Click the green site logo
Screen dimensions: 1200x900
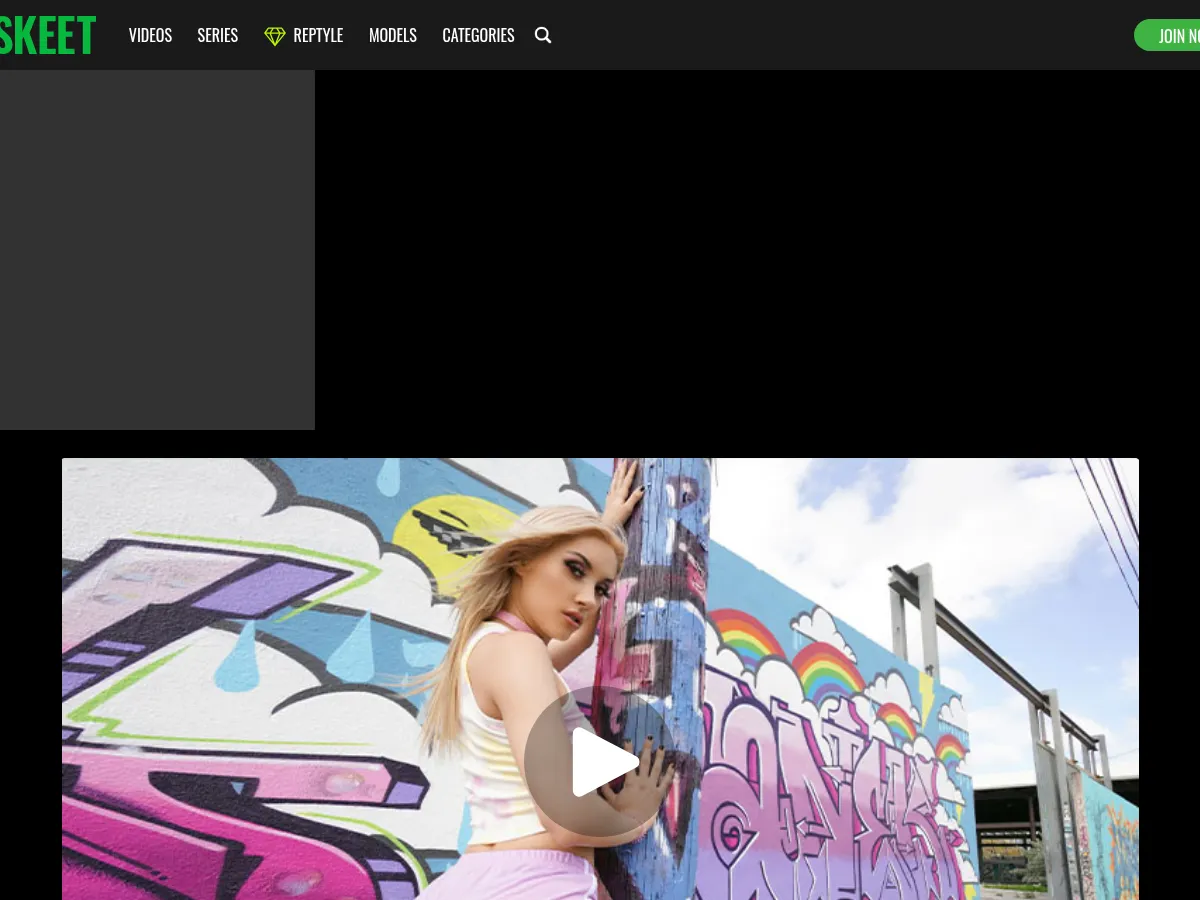(x=48, y=35)
